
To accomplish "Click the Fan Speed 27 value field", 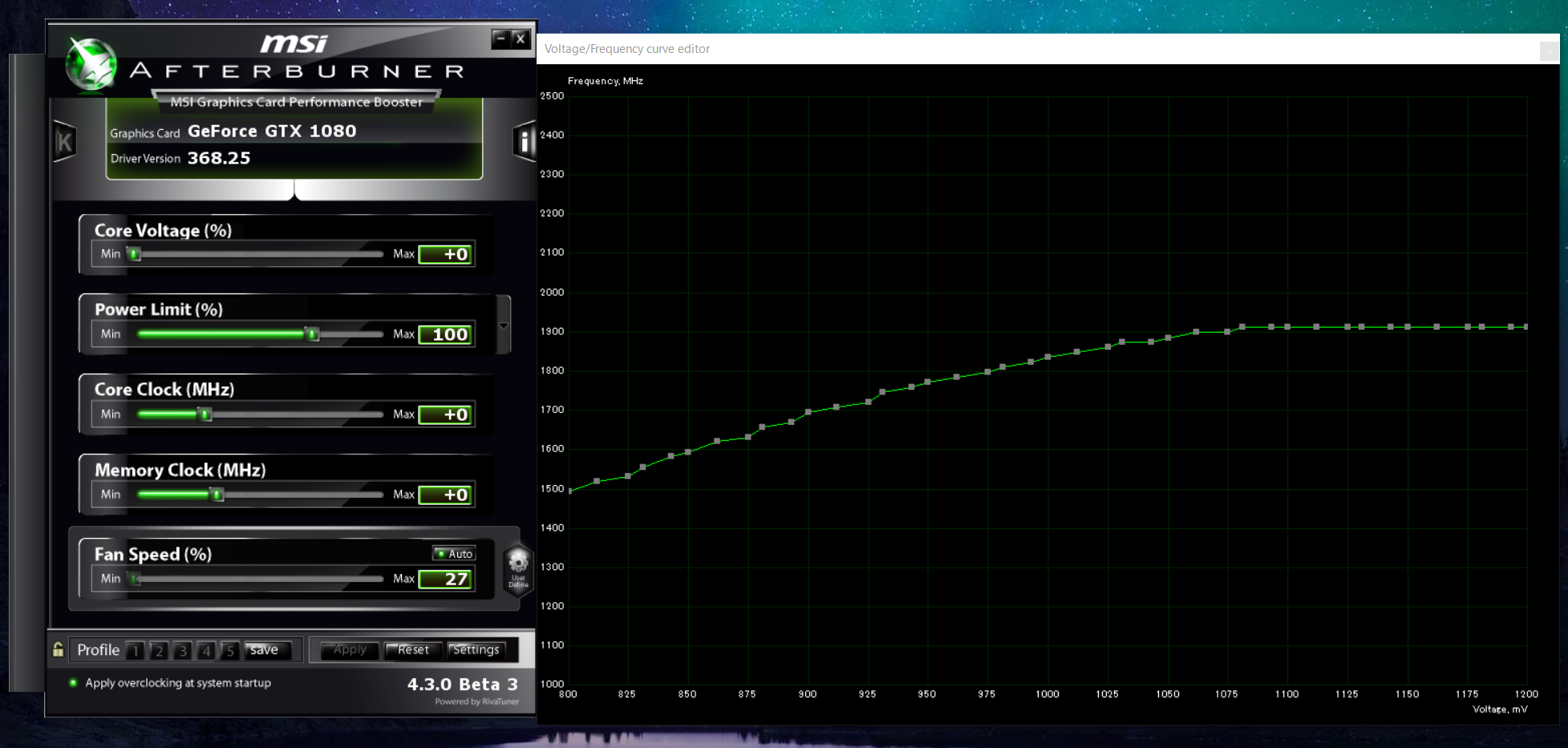I will (x=447, y=579).
